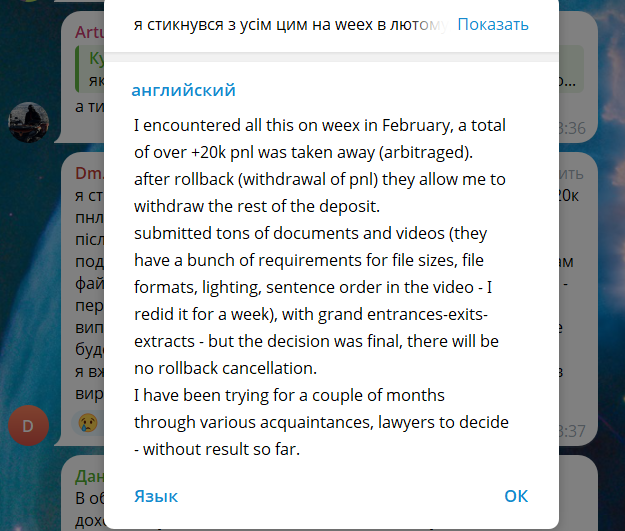Open sender name Дан in chat
The width and height of the screenshot is (625, 531).
(x=89, y=476)
